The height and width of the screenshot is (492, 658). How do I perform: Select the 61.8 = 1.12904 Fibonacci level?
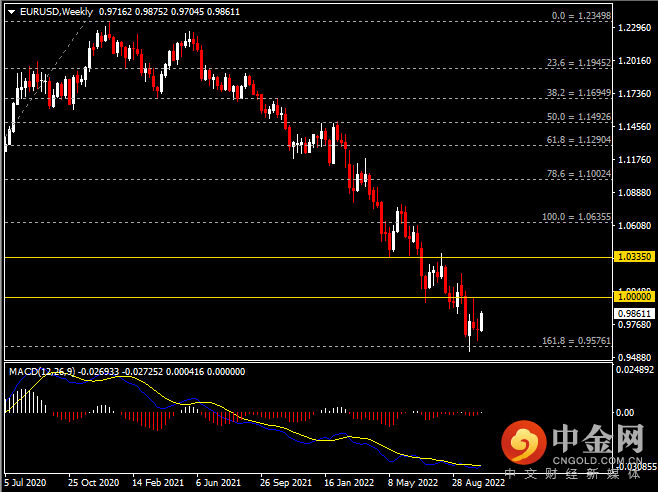click(579, 140)
